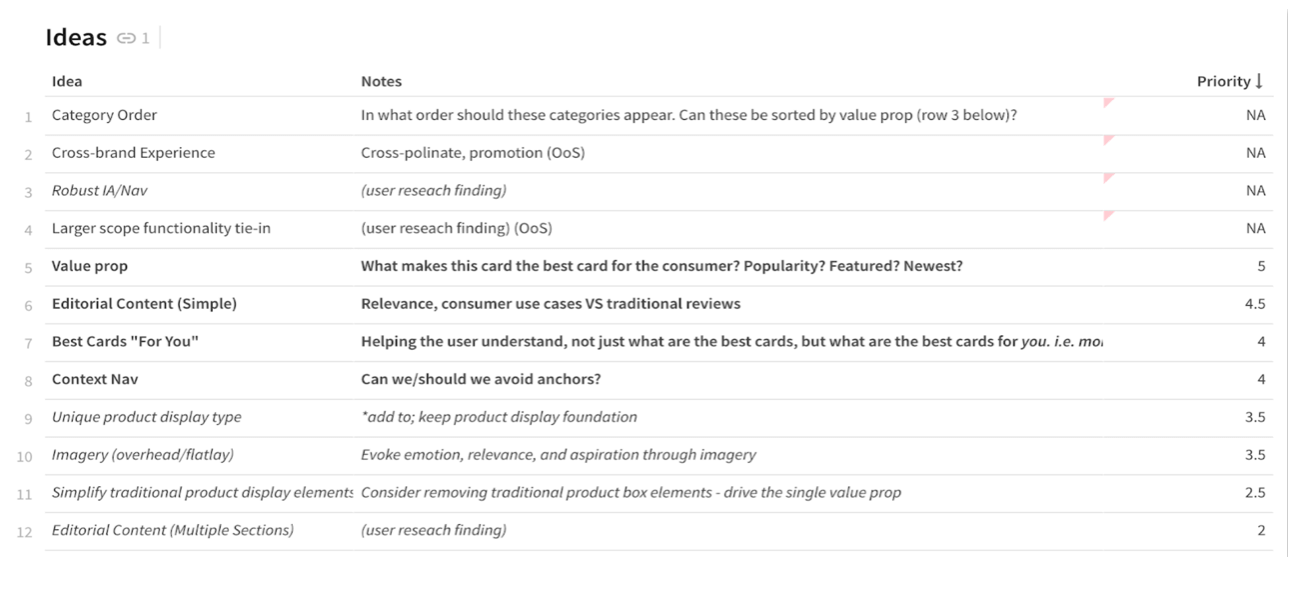Viewport: 1294px width, 606px height.
Task: Click the Value prop idea cell
Action: [90, 266]
